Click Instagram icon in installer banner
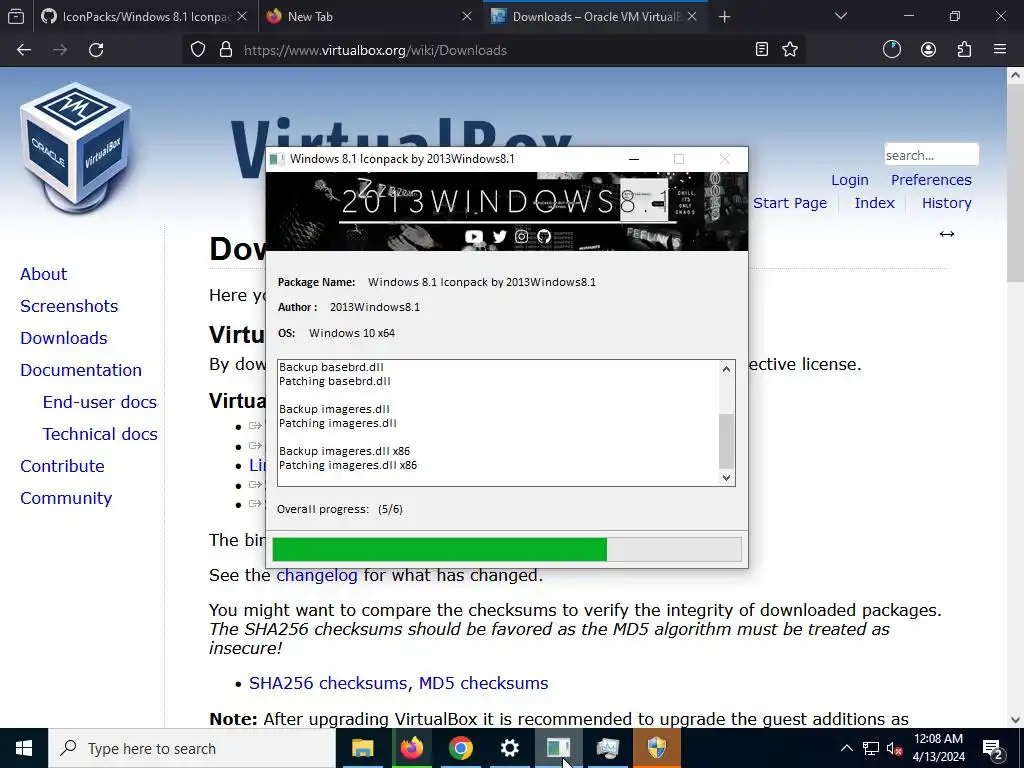Image resolution: width=1024 pixels, height=768 pixels. [521, 236]
